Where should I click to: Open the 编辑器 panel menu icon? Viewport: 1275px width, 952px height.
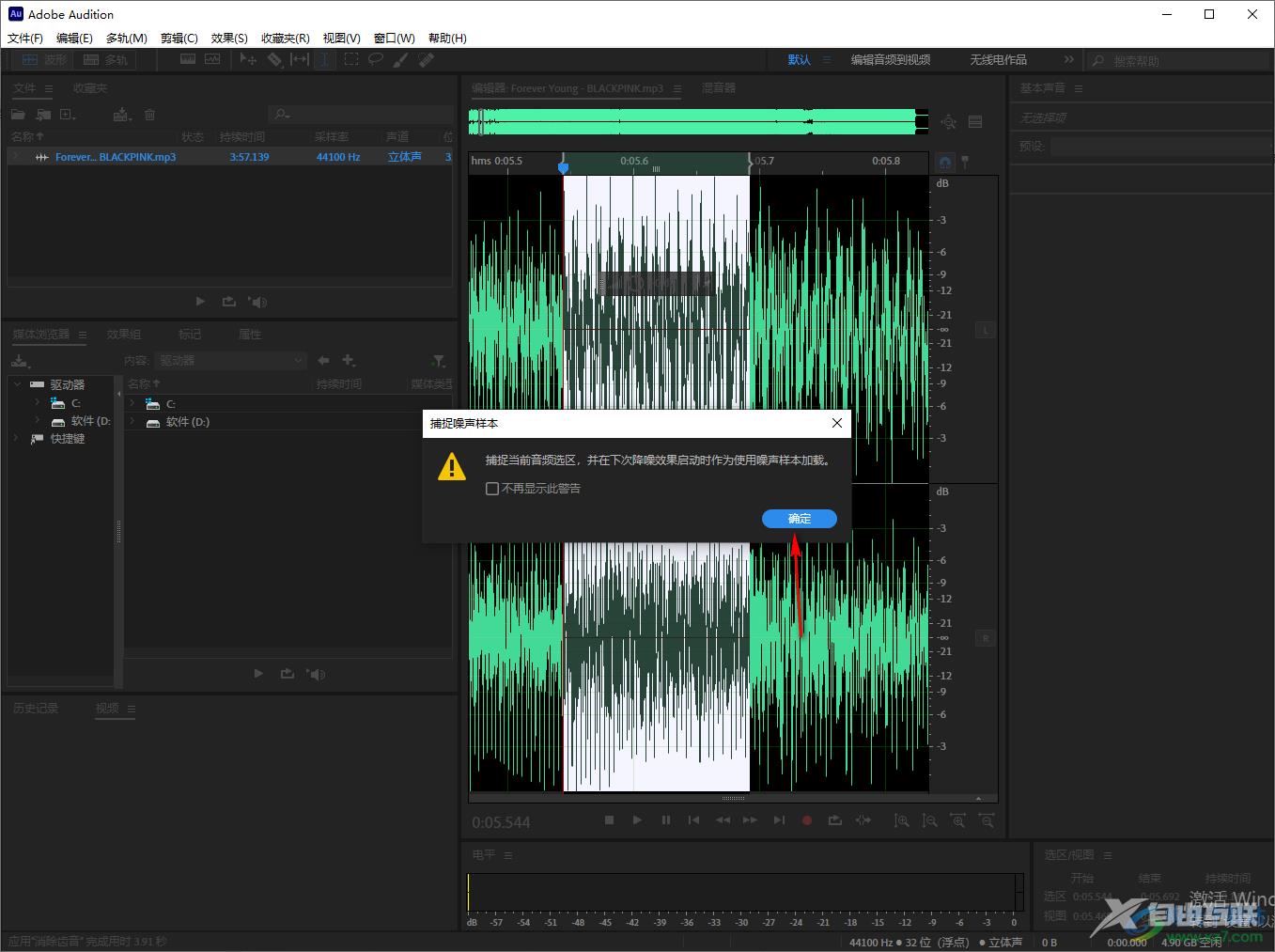pos(677,89)
